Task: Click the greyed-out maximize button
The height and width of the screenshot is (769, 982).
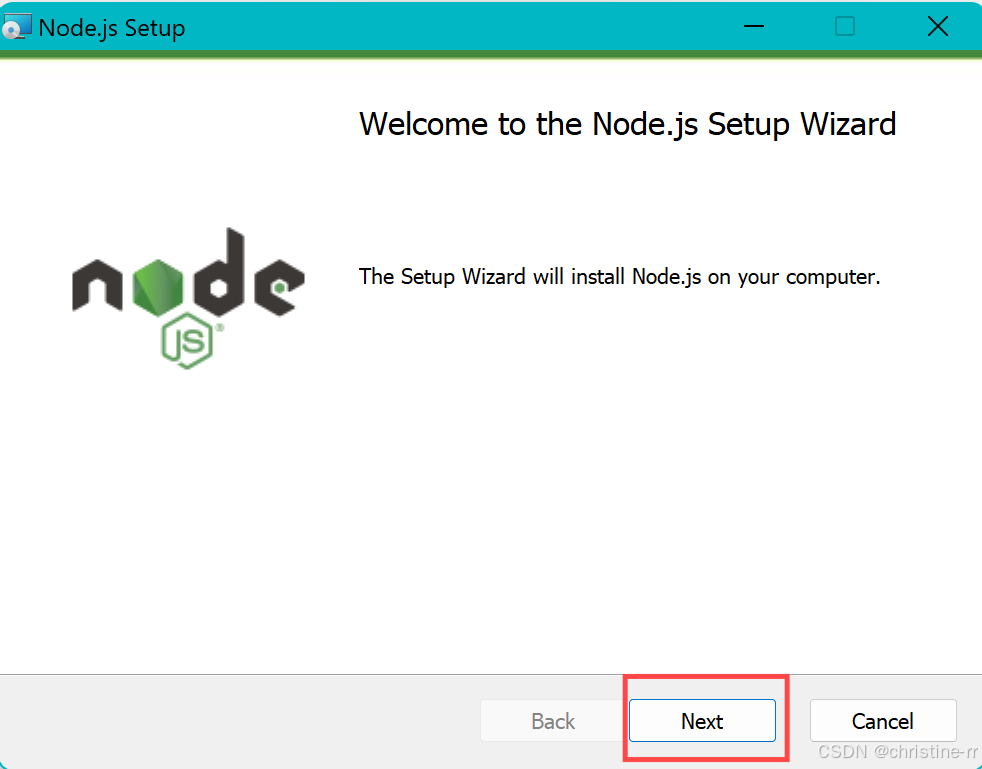Action: [845, 26]
